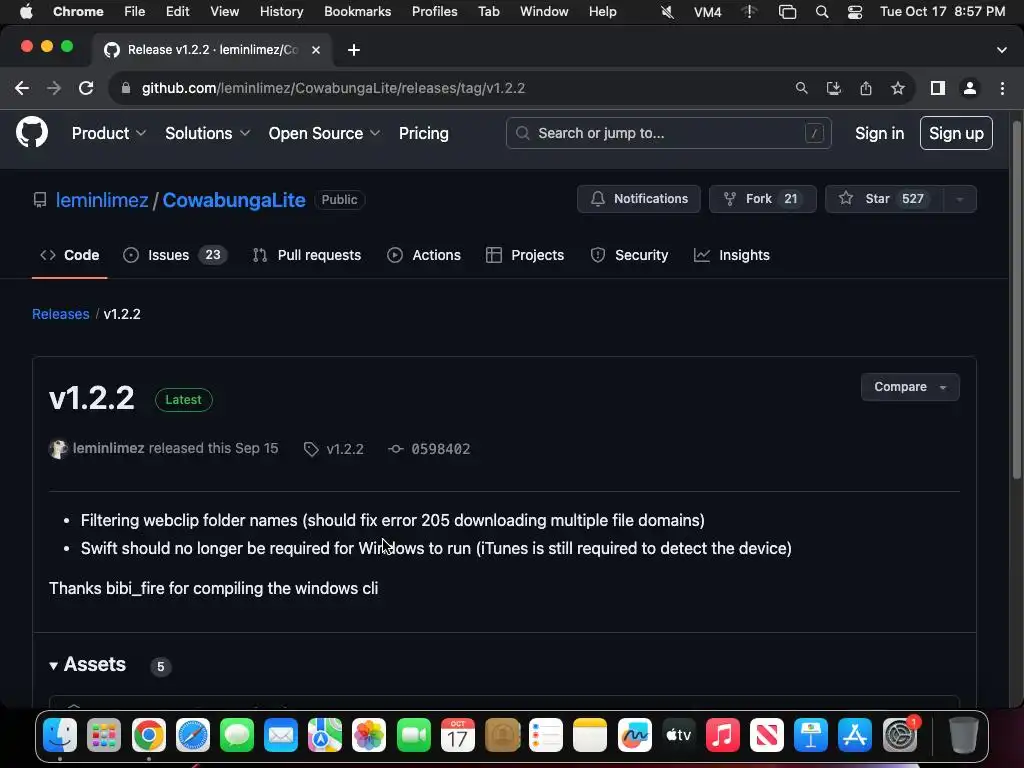Viewport: 1024px width, 768px height.
Task: Open Notes from the dock
Action: click(590, 735)
